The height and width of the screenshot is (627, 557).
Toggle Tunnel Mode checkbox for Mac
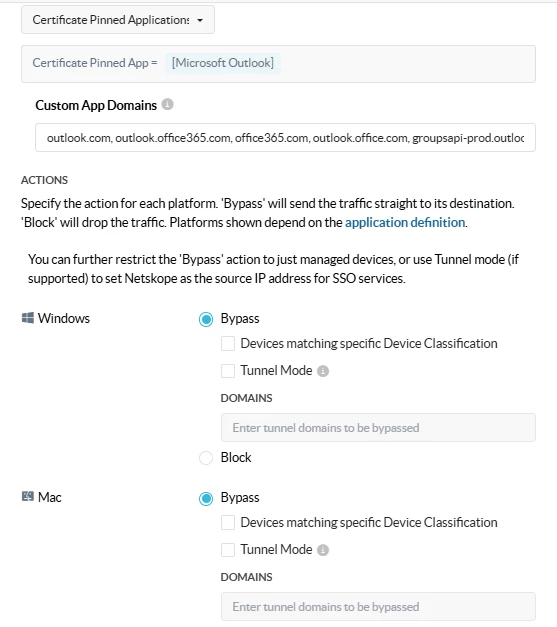click(228, 550)
